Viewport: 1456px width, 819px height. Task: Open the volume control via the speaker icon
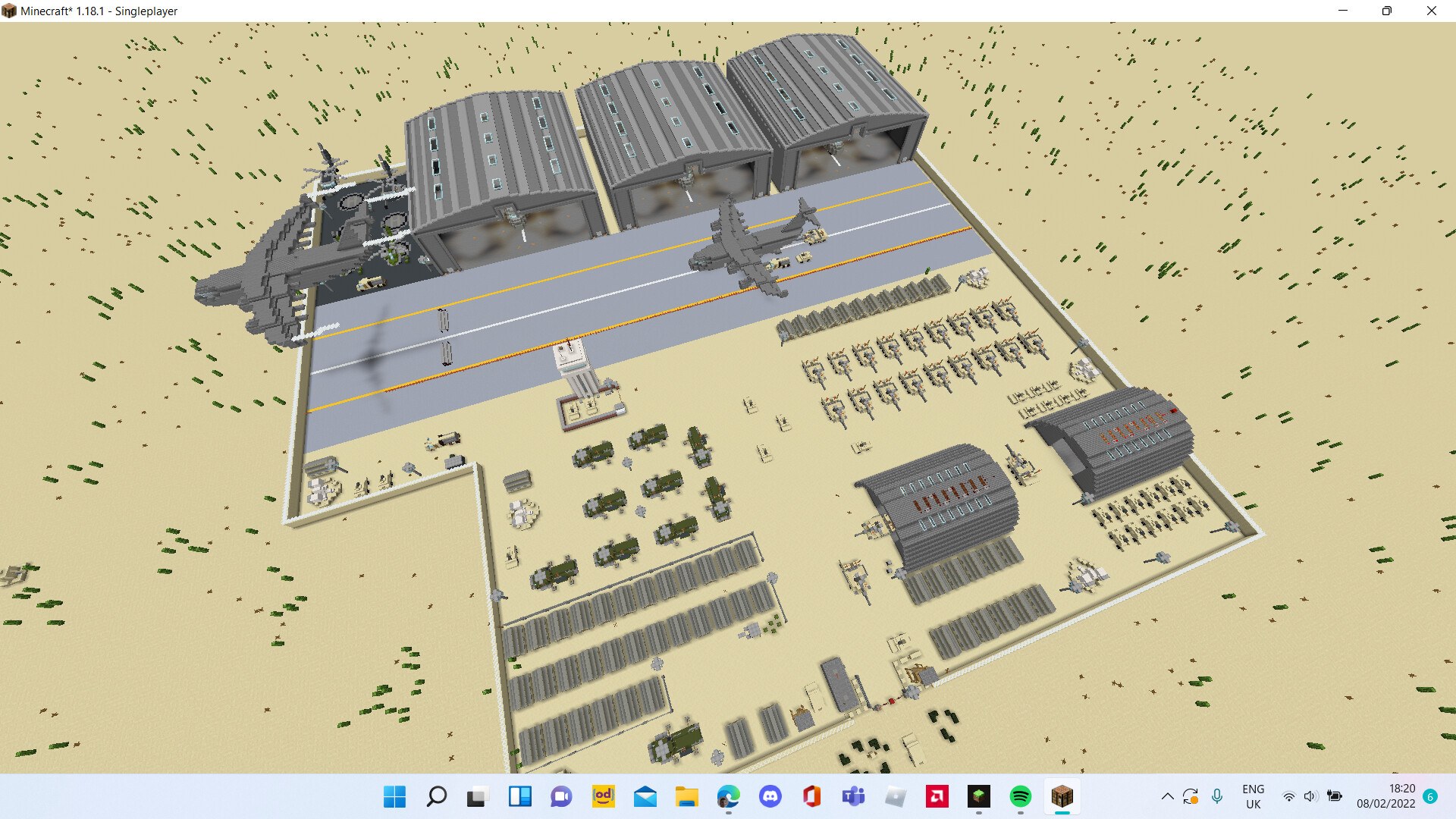[1310, 796]
